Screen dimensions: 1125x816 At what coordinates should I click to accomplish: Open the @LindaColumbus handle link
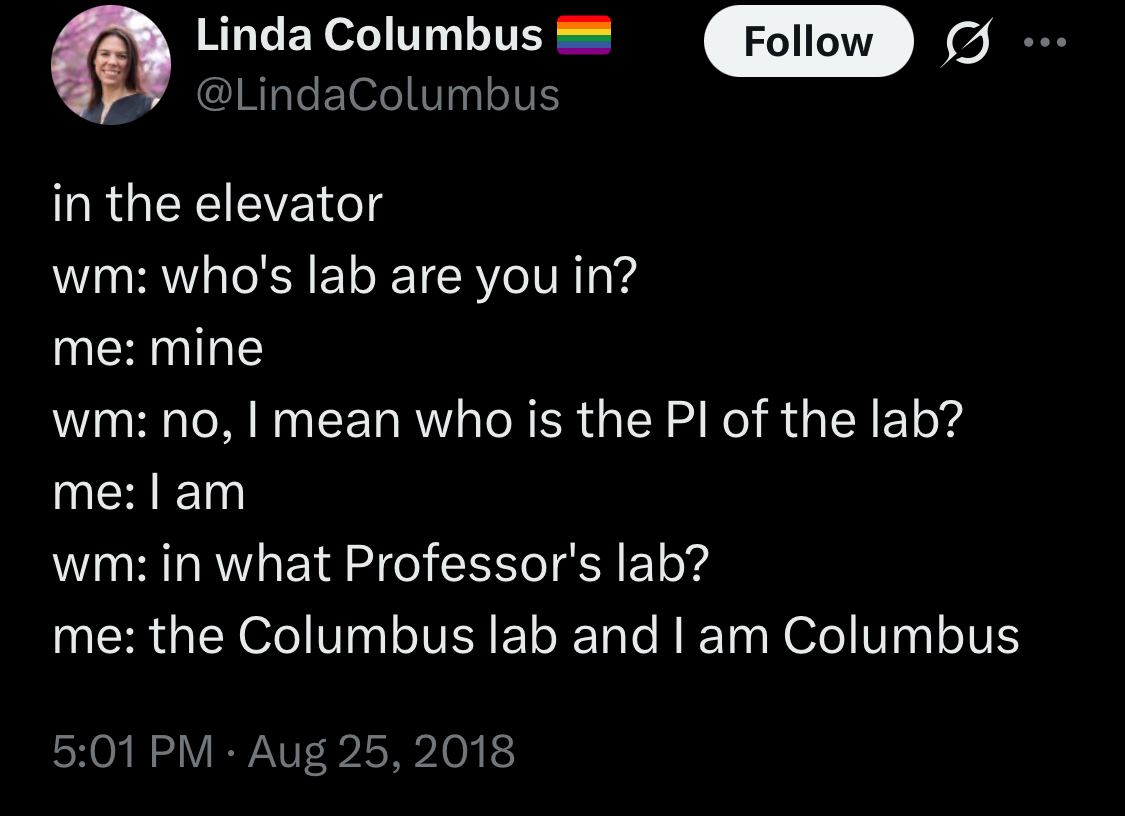click(x=377, y=95)
